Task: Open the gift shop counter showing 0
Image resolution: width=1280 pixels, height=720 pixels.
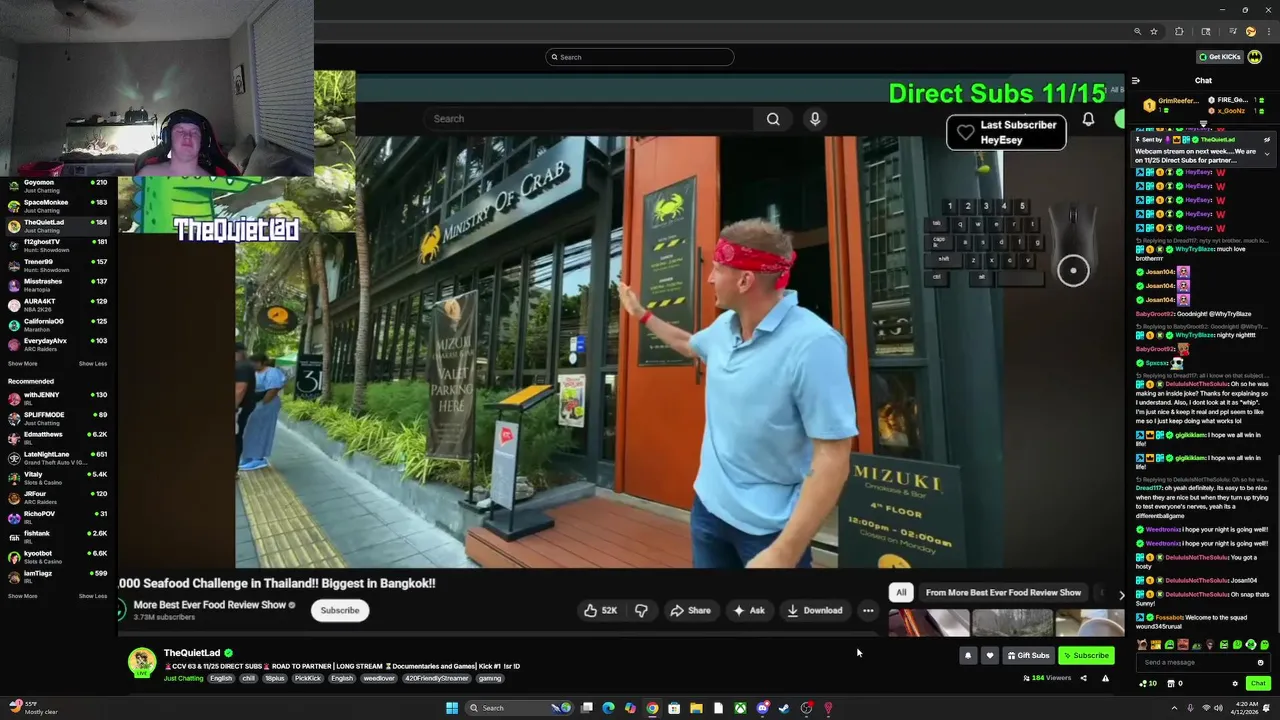Action: click(x=1175, y=684)
